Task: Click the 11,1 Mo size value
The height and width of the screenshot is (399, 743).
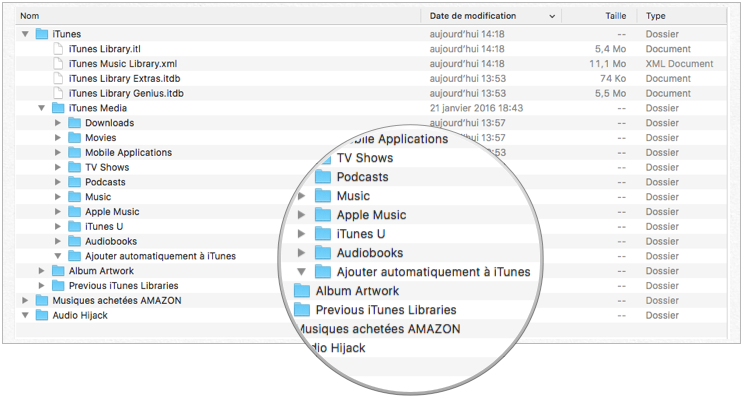Action: [607, 63]
